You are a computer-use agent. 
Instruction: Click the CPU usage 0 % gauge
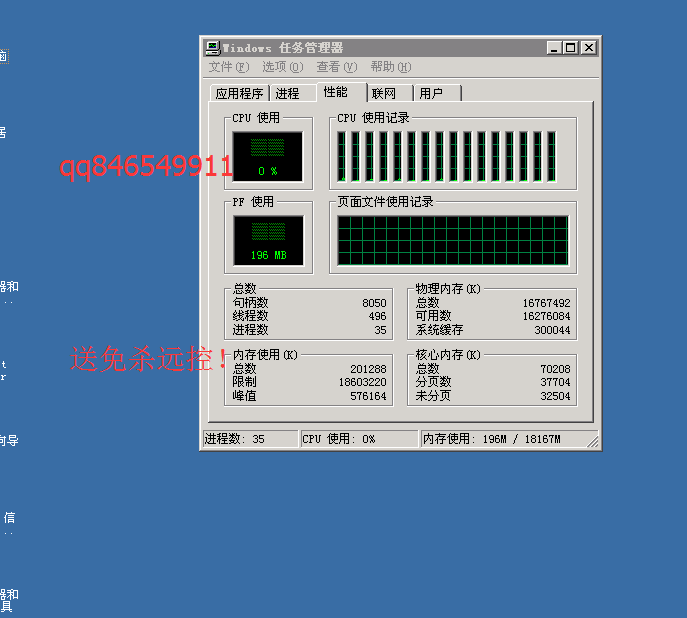(268, 156)
